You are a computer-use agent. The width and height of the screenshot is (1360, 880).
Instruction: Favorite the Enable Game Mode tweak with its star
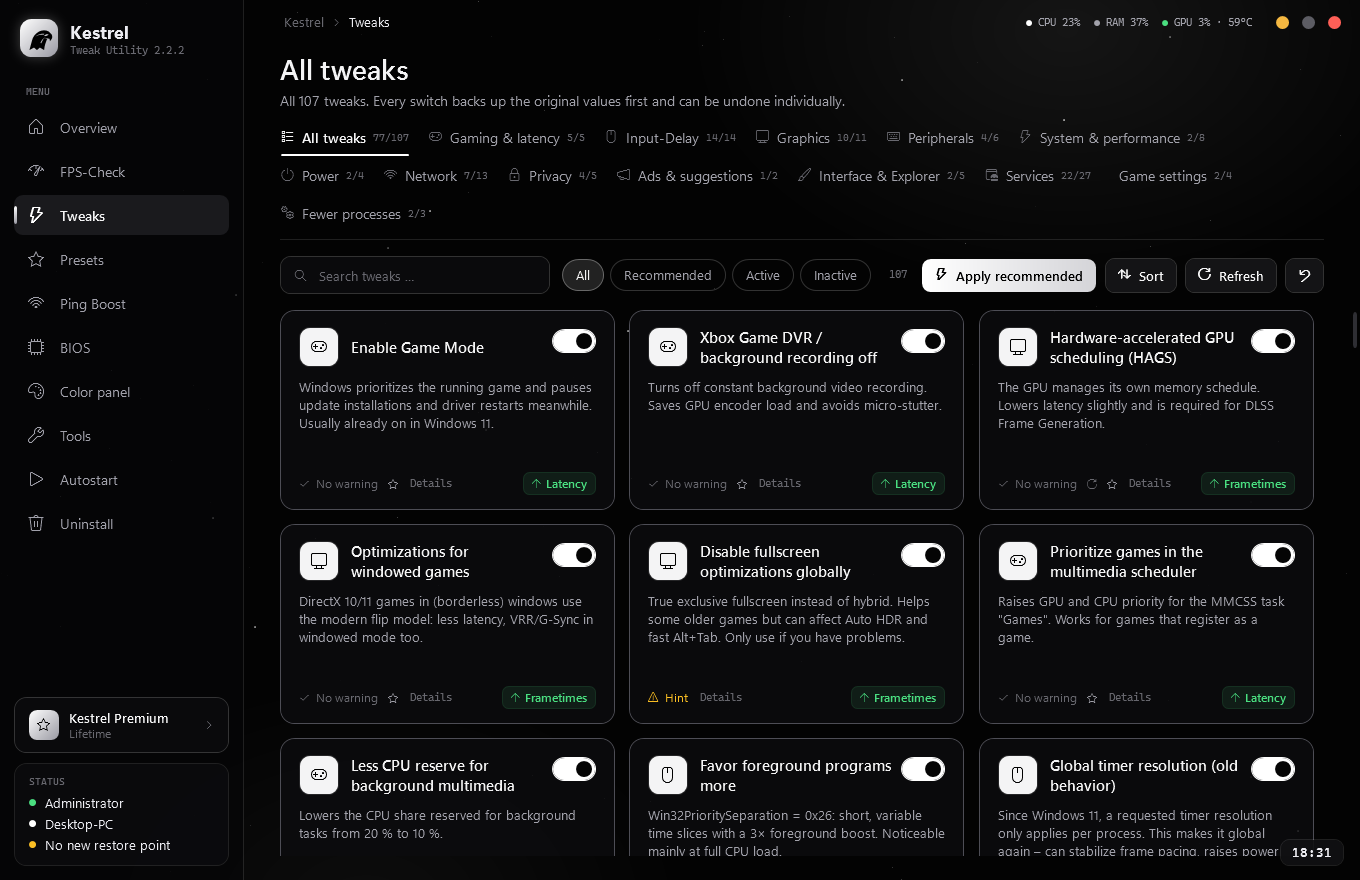tap(393, 484)
